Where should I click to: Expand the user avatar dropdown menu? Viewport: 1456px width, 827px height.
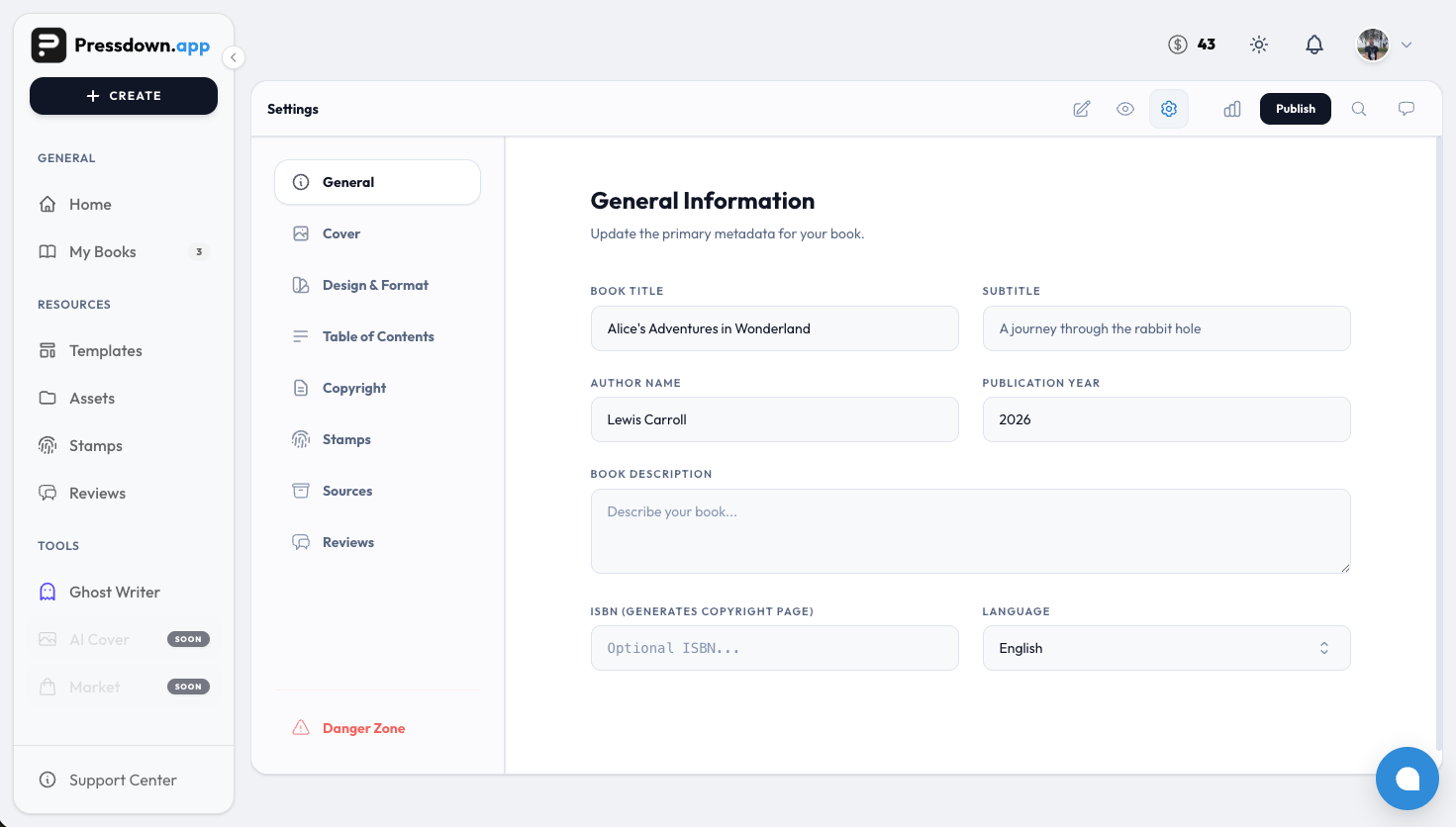pyautogui.click(x=1385, y=45)
